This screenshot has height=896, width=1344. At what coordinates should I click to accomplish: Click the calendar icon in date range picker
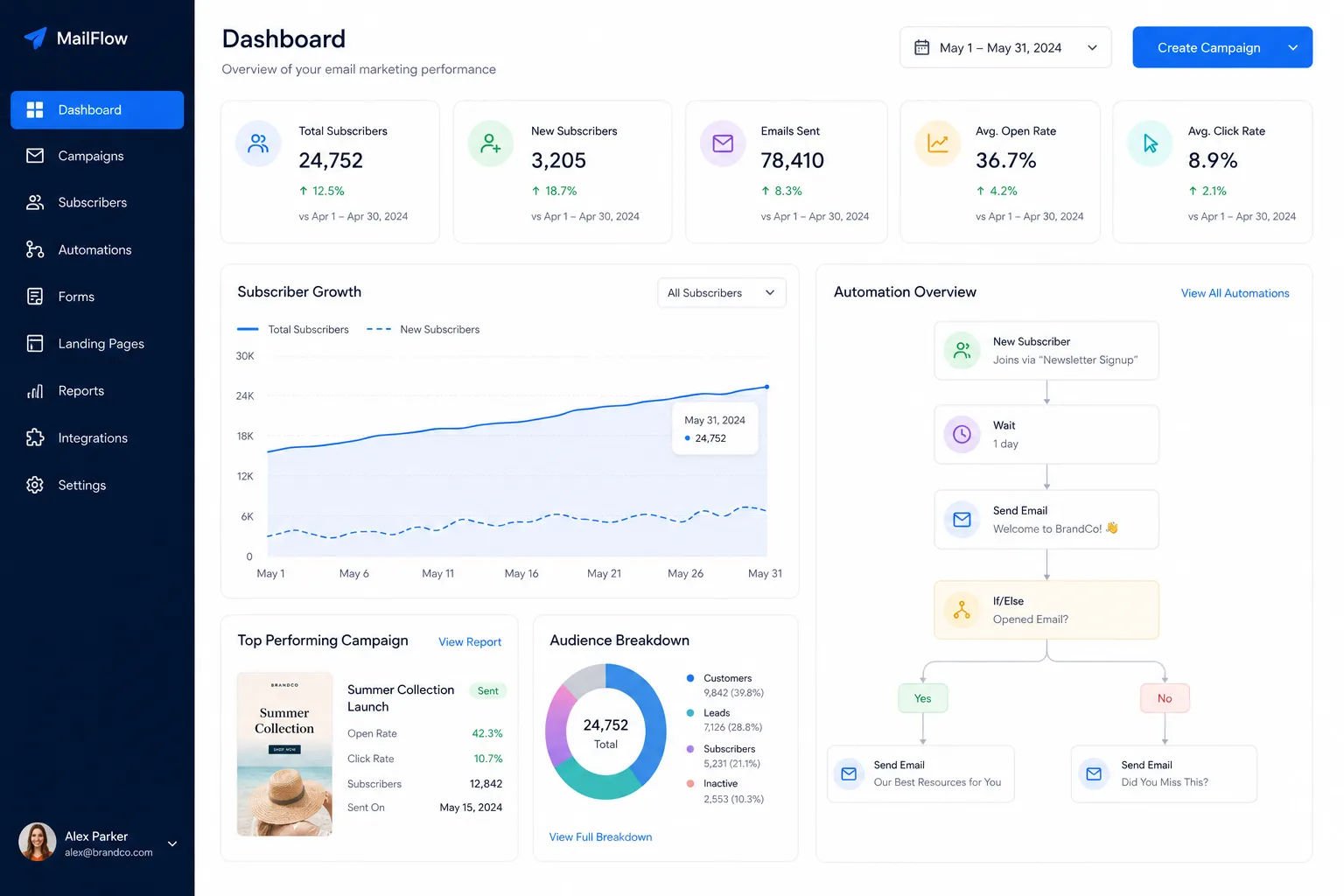coord(921,47)
